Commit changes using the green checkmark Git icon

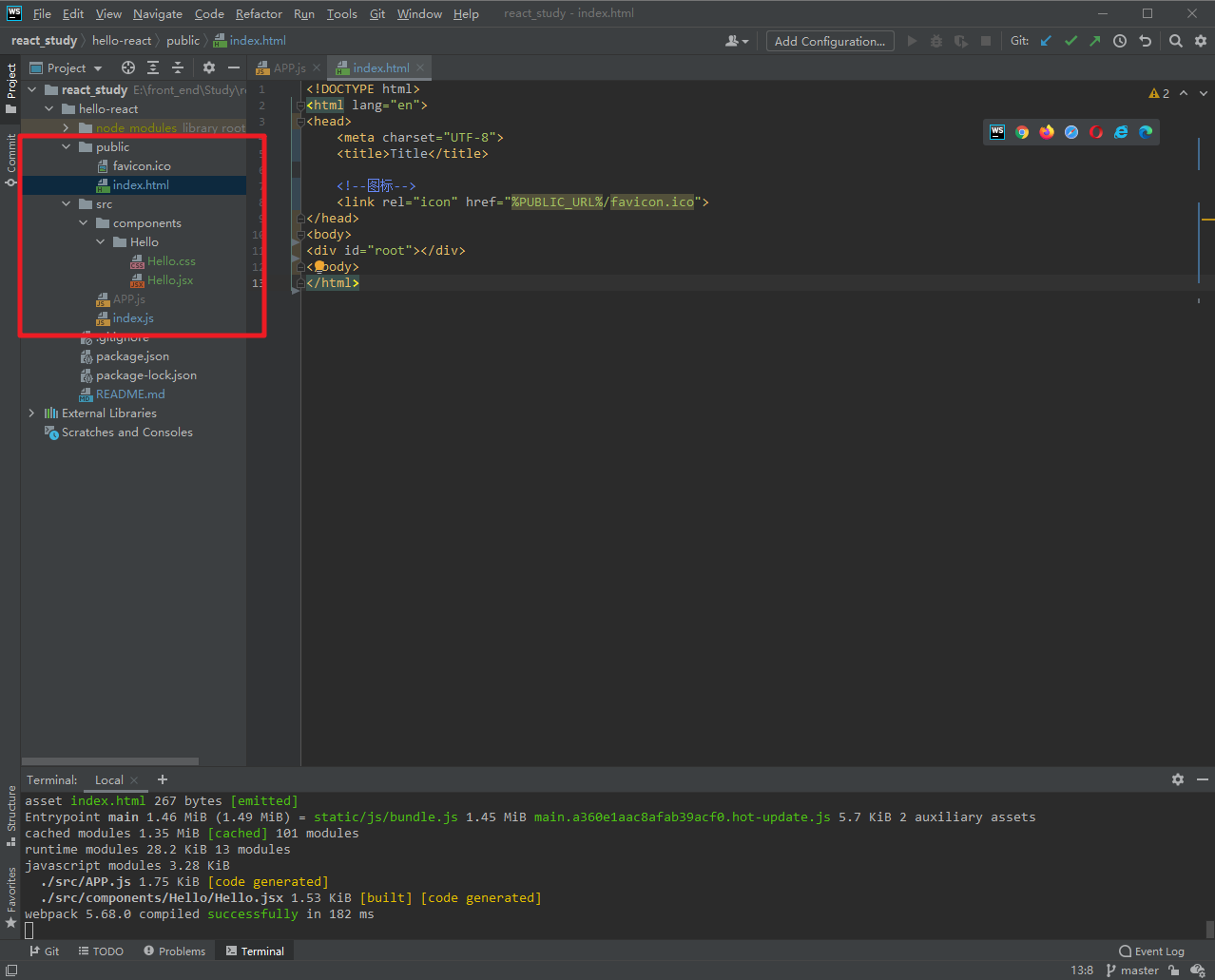tap(1070, 41)
